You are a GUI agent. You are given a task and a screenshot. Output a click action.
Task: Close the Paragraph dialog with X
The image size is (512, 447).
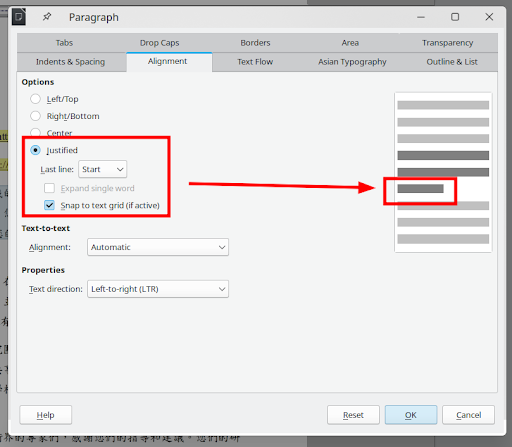pyautogui.click(x=489, y=17)
